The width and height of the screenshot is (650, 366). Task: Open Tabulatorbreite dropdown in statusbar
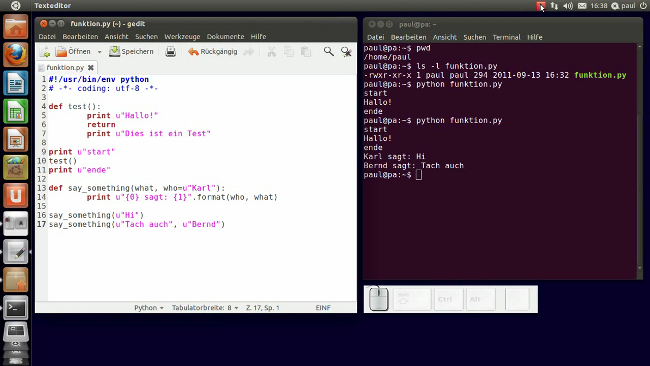pyautogui.click(x=205, y=308)
